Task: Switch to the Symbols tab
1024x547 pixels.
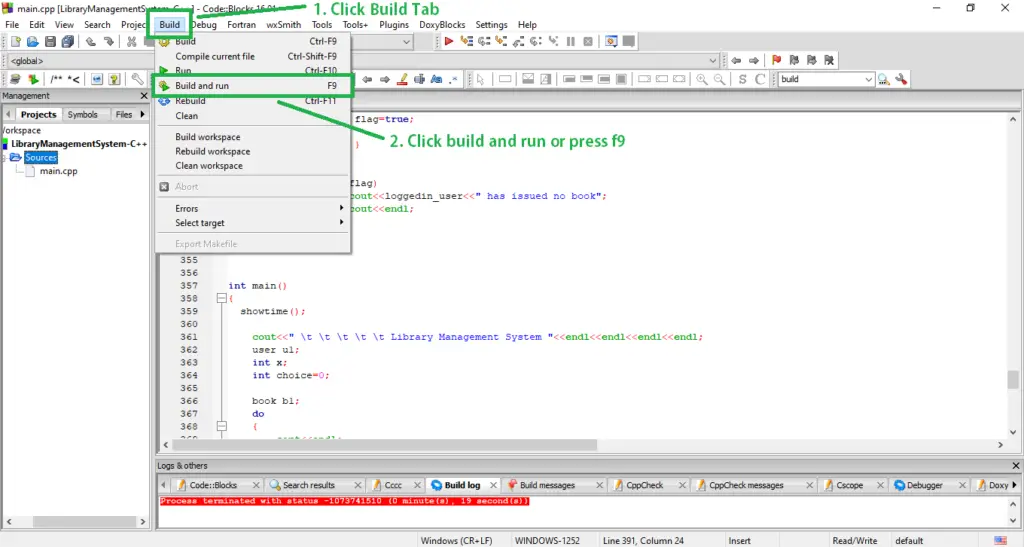Action: coord(82,114)
